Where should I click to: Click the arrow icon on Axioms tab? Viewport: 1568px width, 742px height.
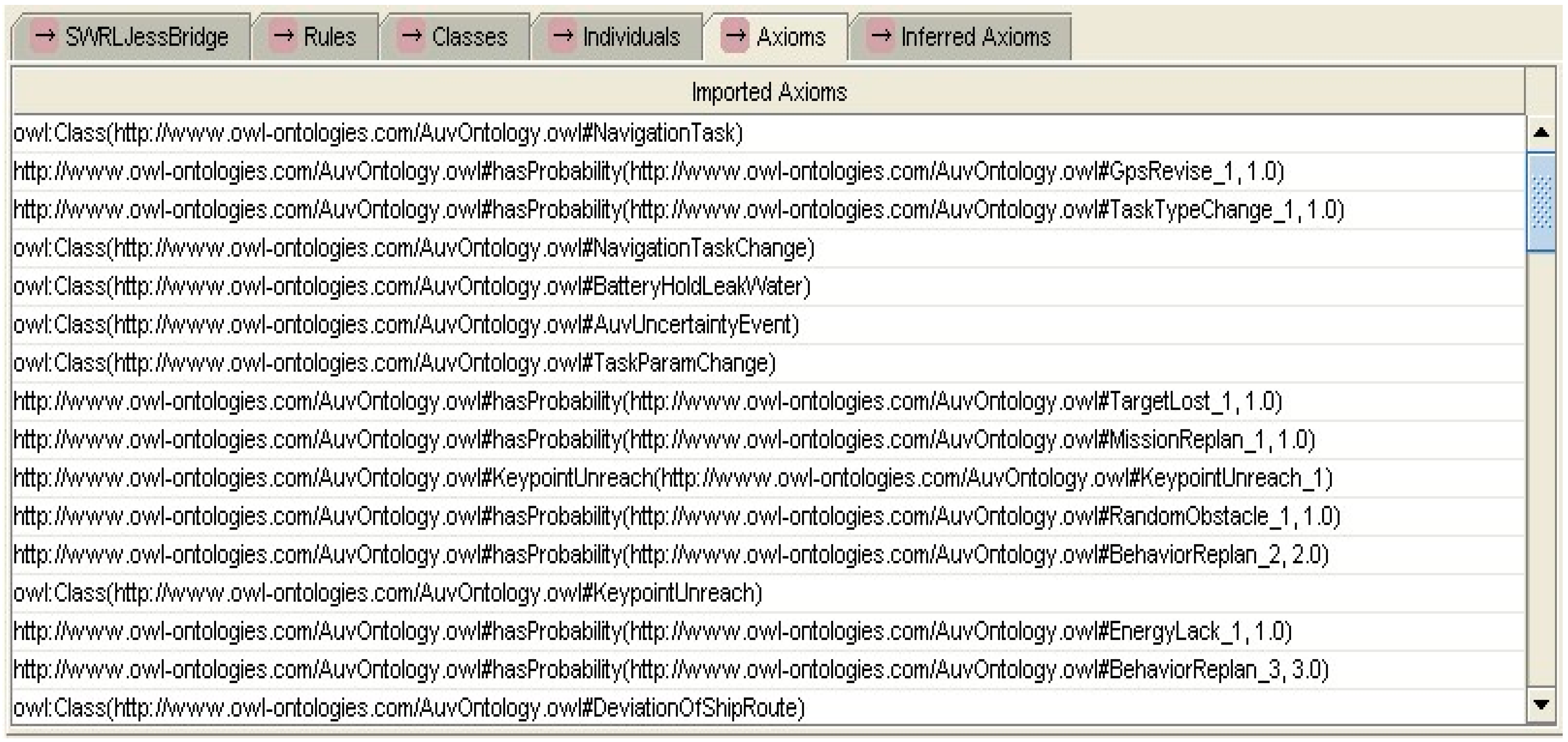(735, 36)
